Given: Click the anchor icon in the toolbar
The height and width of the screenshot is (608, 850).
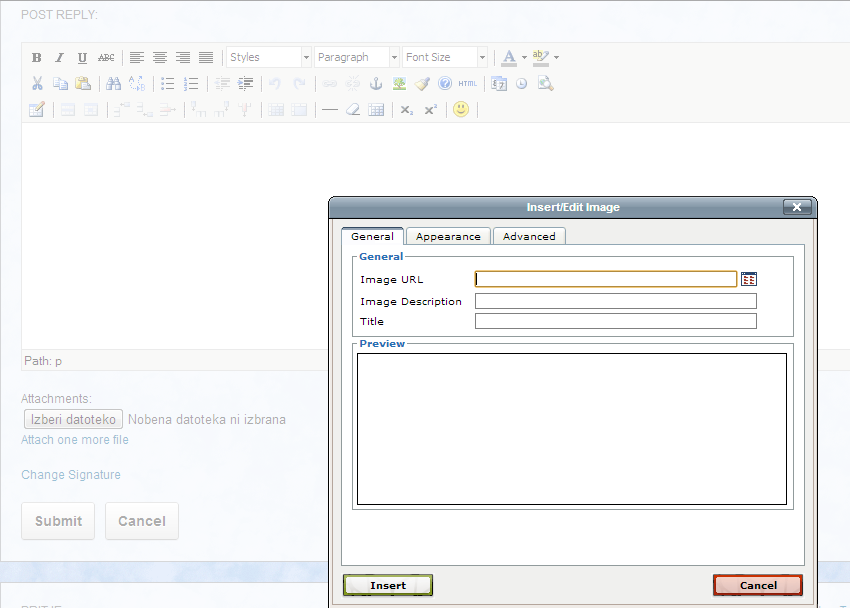Looking at the screenshot, I should click(376, 84).
